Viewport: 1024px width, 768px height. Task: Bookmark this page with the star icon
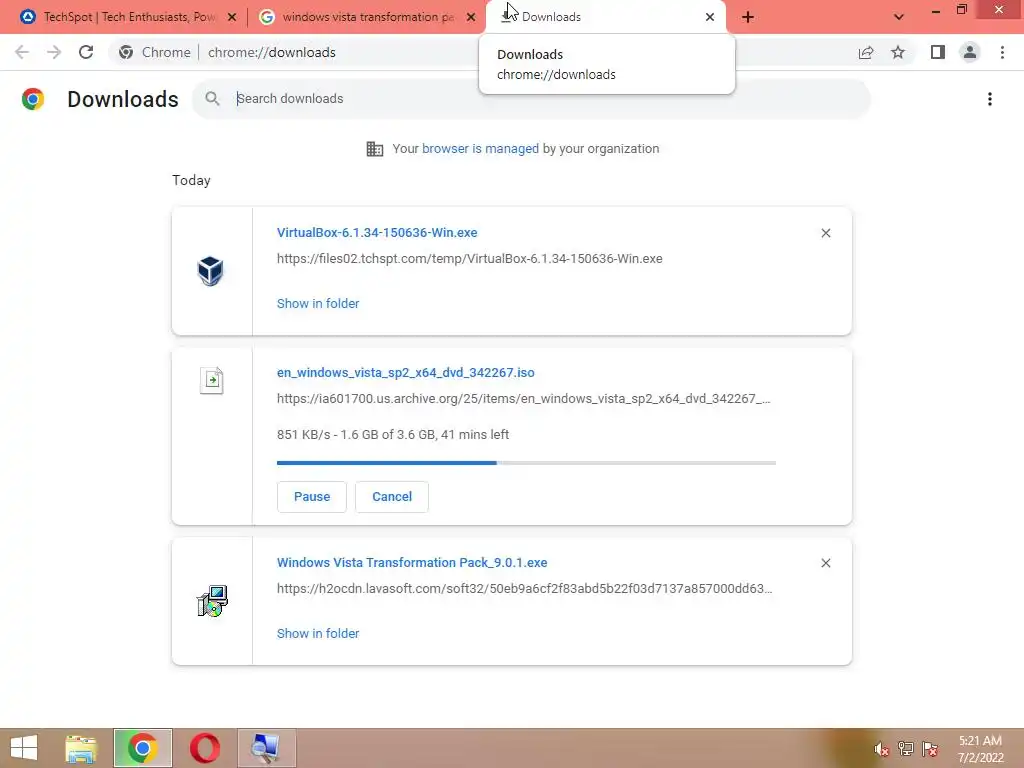898,52
